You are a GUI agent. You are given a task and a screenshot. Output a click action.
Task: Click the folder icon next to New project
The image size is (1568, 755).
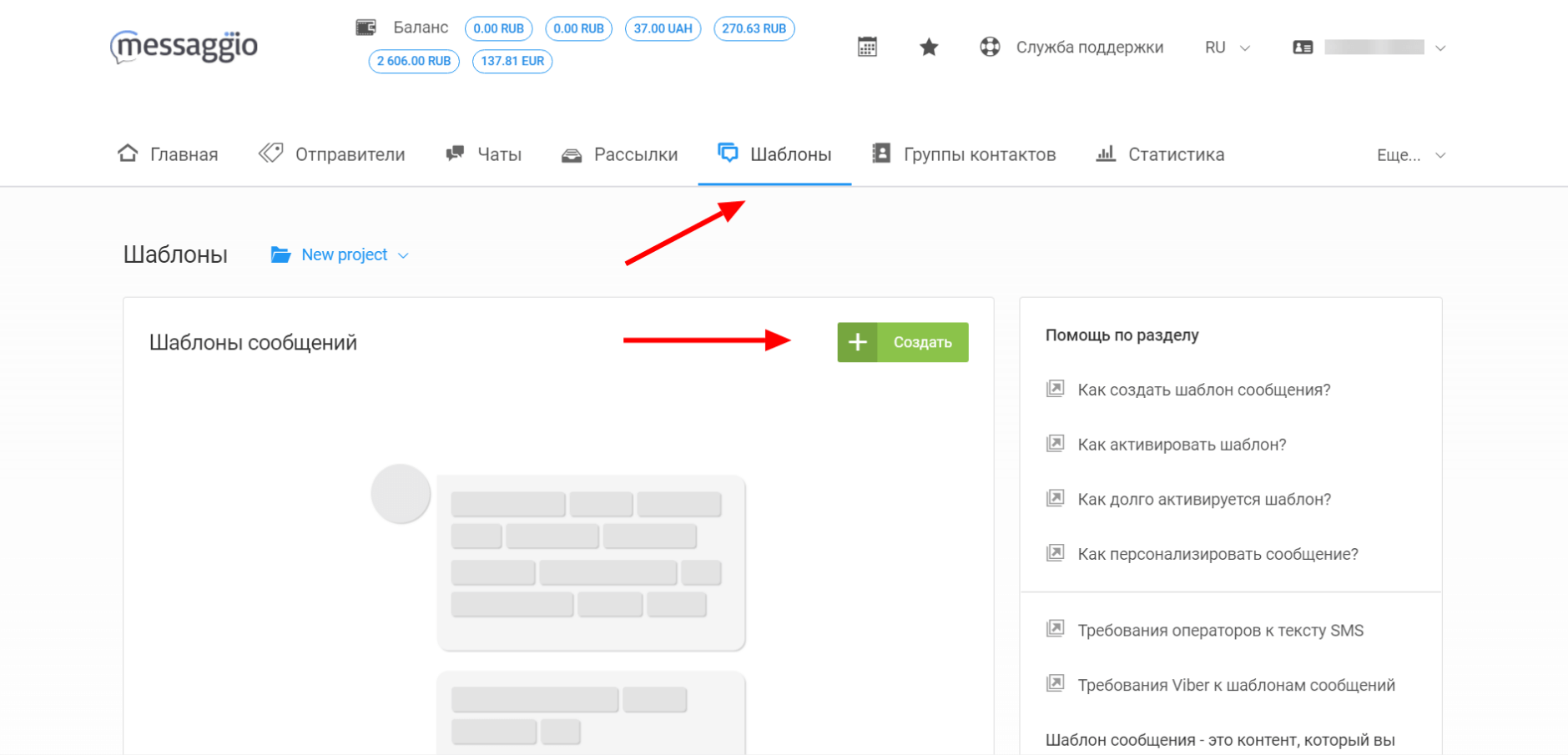click(280, 254)
